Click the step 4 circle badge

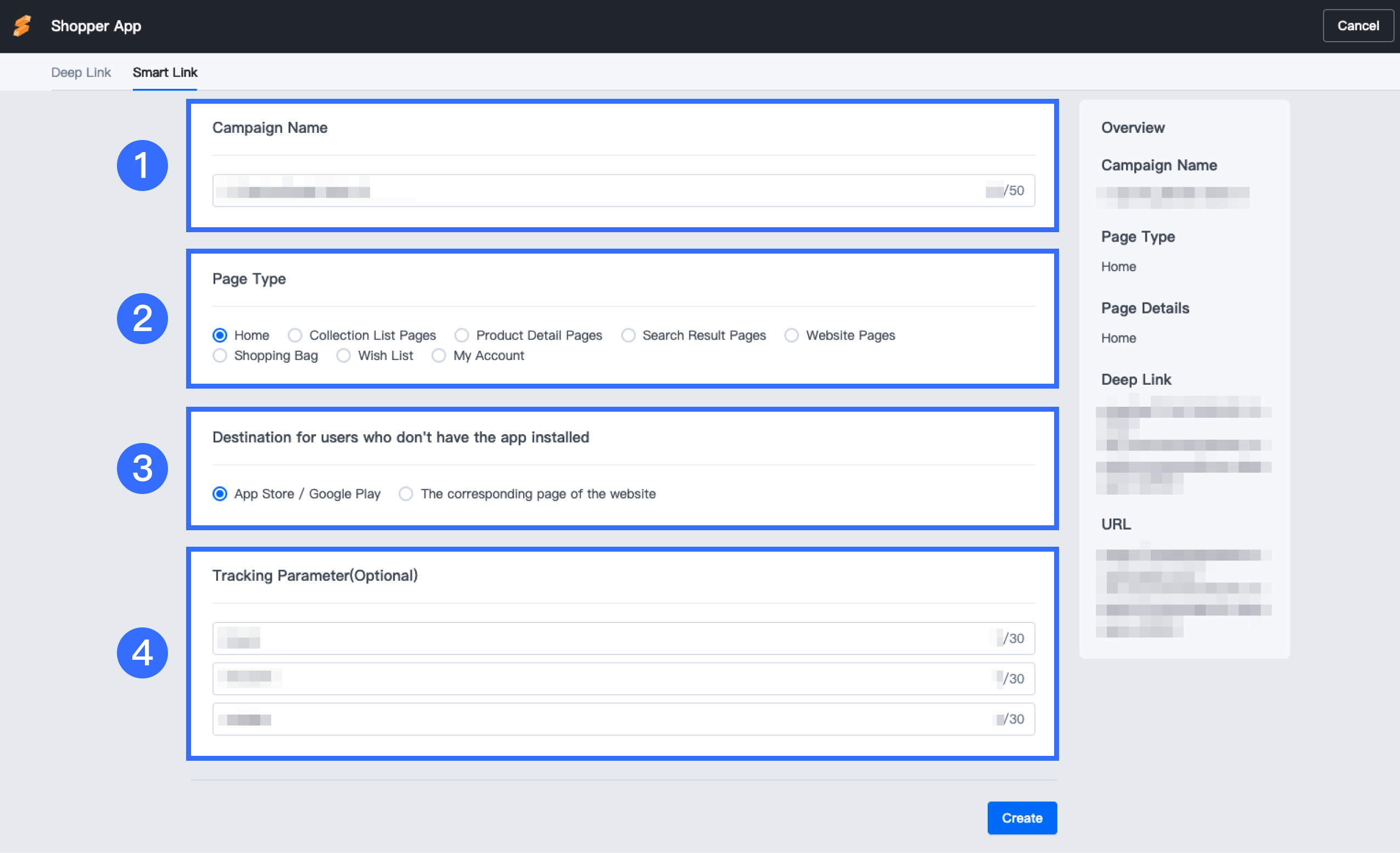(142, 653)
